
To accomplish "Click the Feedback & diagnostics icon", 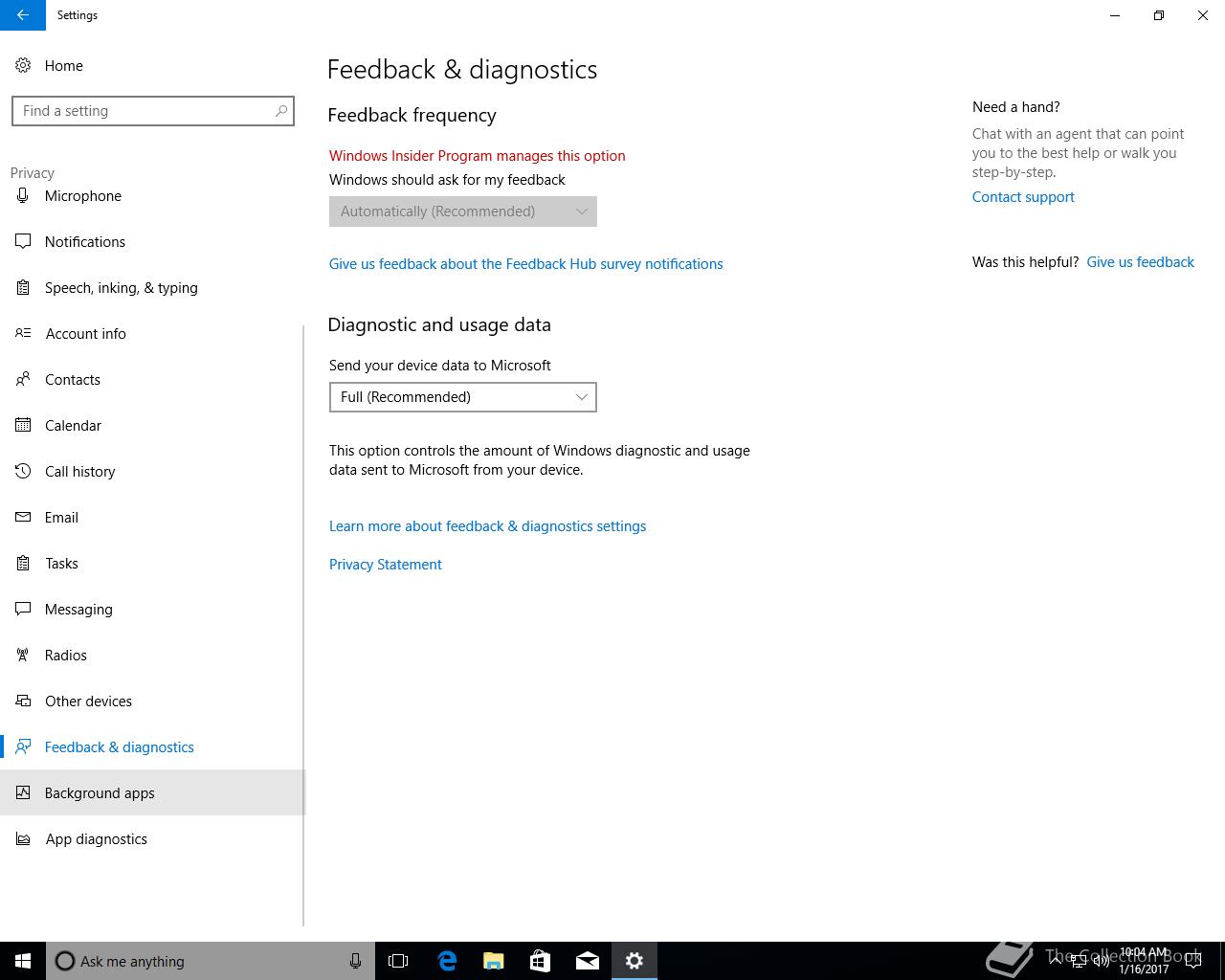I will (23, 747).
